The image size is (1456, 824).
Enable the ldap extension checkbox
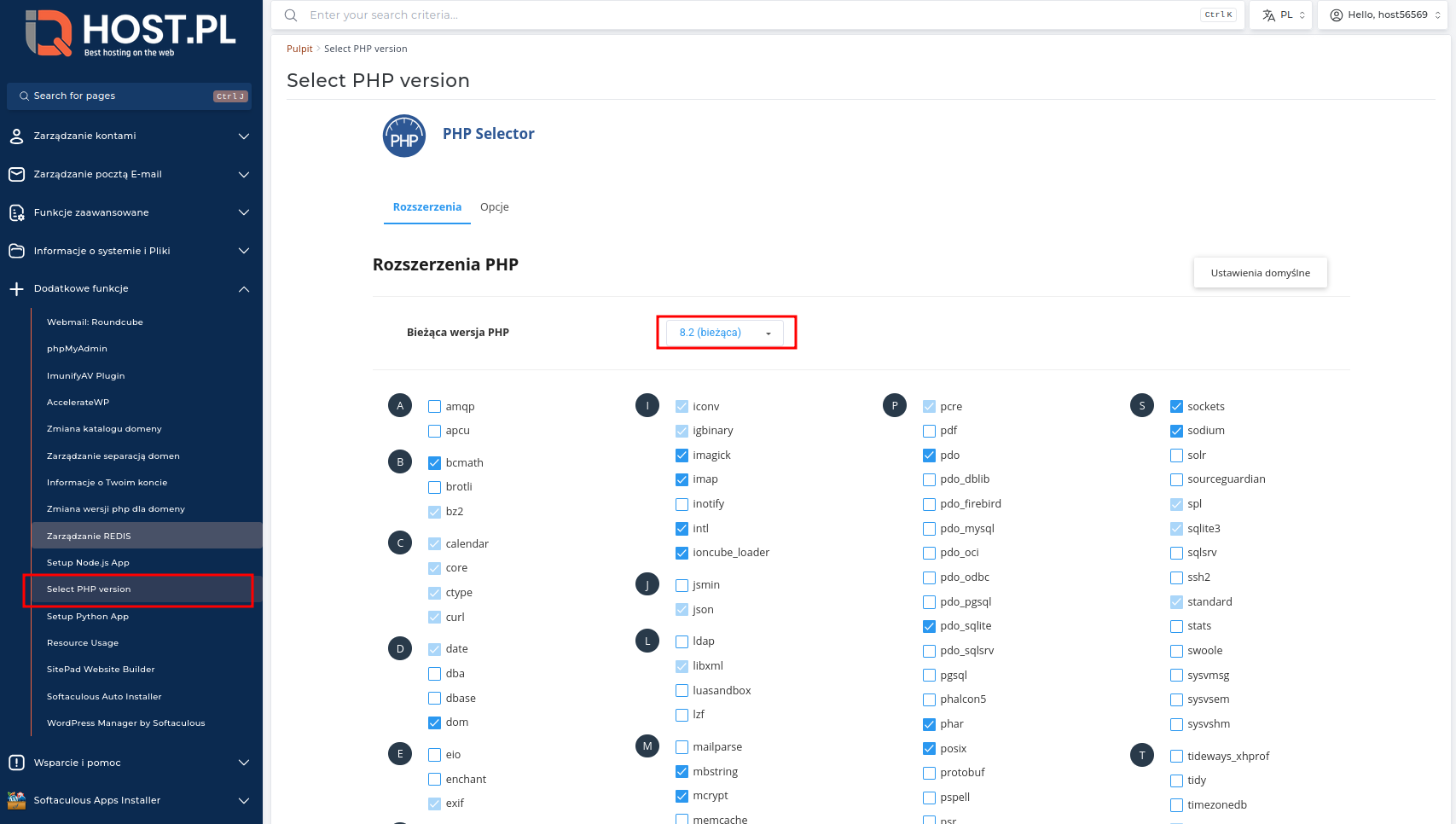pos(682,641)
